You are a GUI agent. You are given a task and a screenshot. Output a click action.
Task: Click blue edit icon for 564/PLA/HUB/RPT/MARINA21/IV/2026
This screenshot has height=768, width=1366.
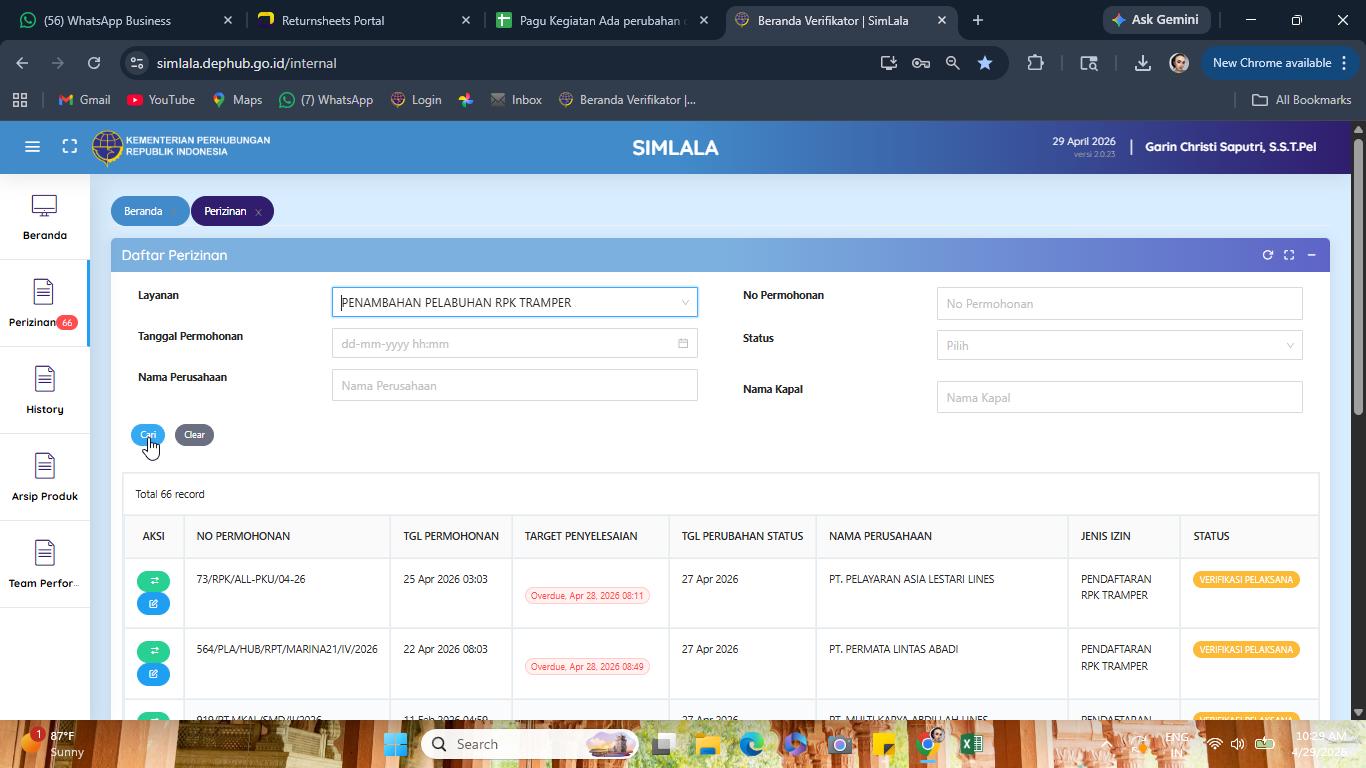(153, 674)
